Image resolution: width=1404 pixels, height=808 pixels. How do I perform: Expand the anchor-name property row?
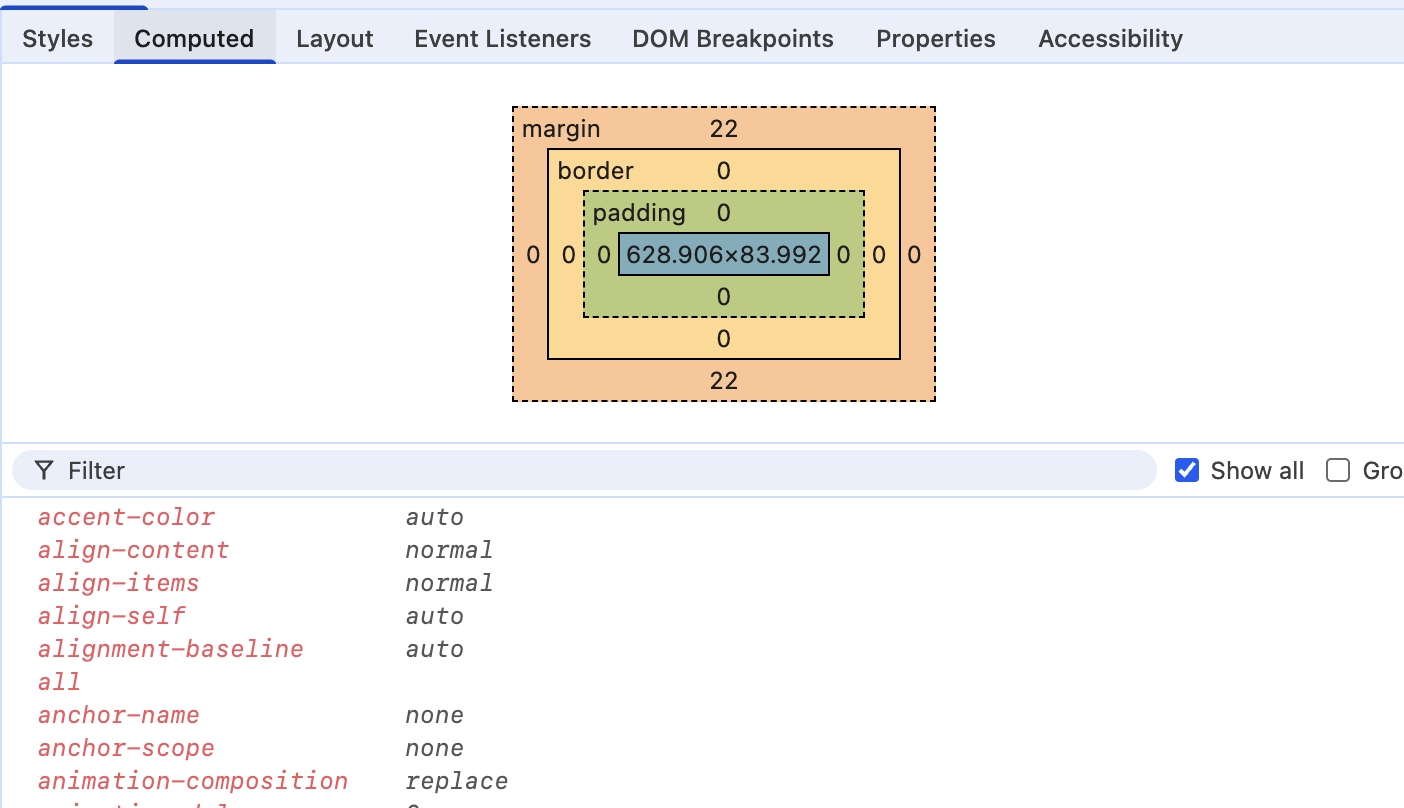[x=118, y=715]
